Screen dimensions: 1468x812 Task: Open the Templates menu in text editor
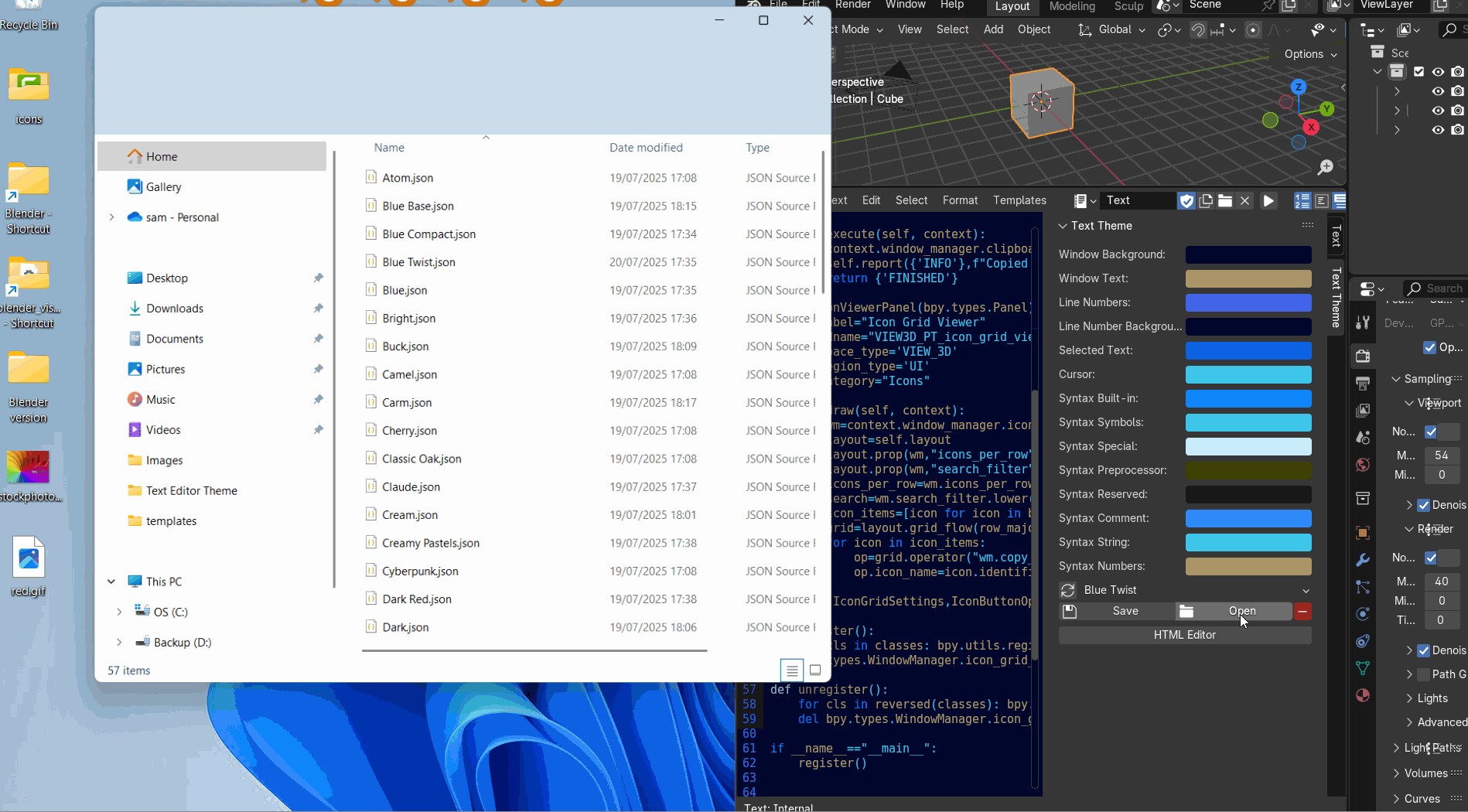click(x=1019, y=200)
